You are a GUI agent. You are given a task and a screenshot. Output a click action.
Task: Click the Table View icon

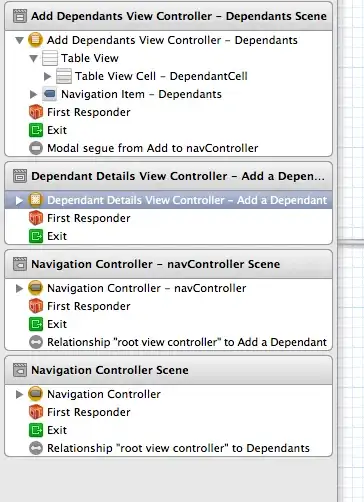[x=50, y=58]
